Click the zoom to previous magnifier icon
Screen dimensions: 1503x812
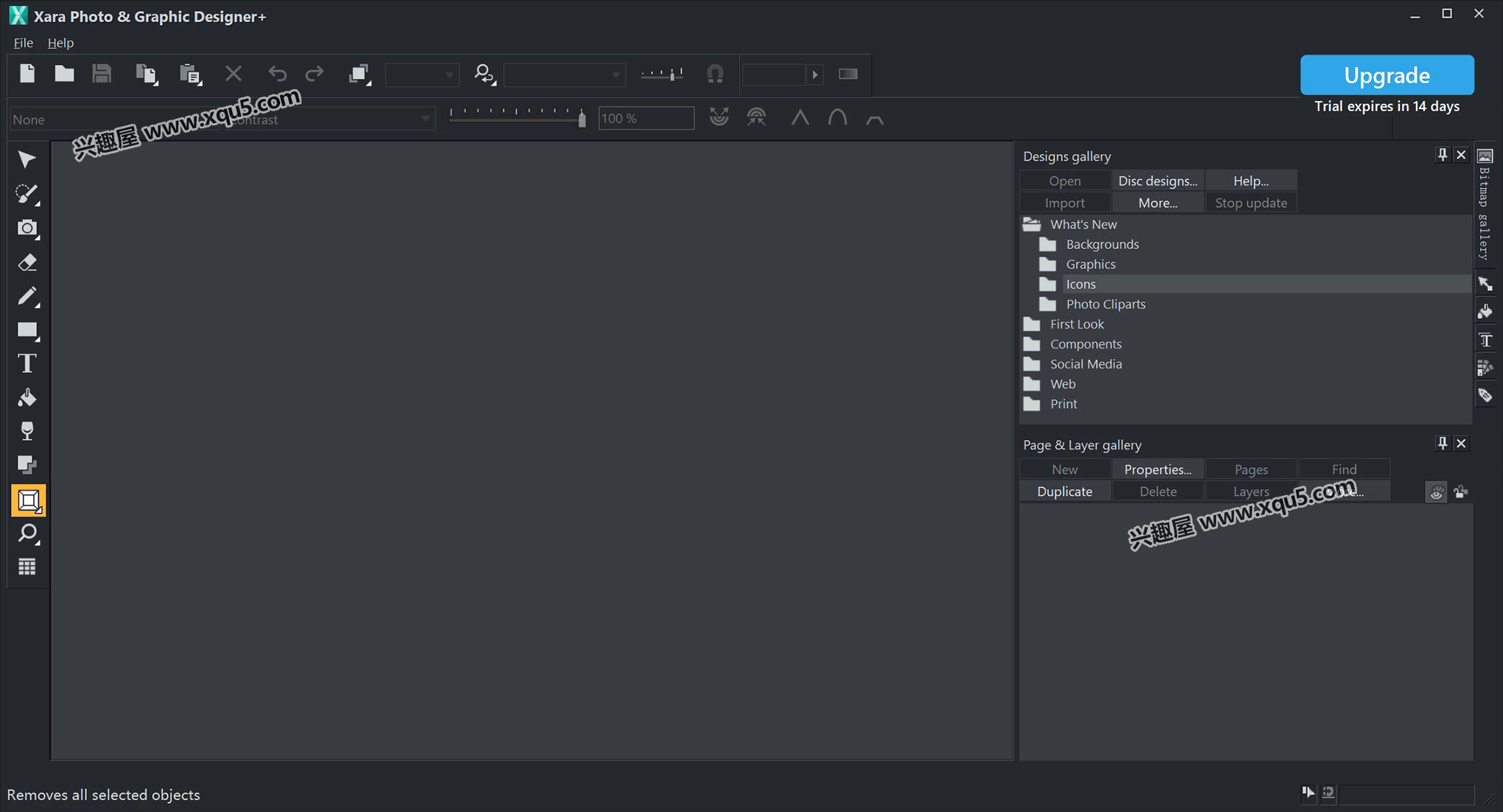tap(484, 74)
